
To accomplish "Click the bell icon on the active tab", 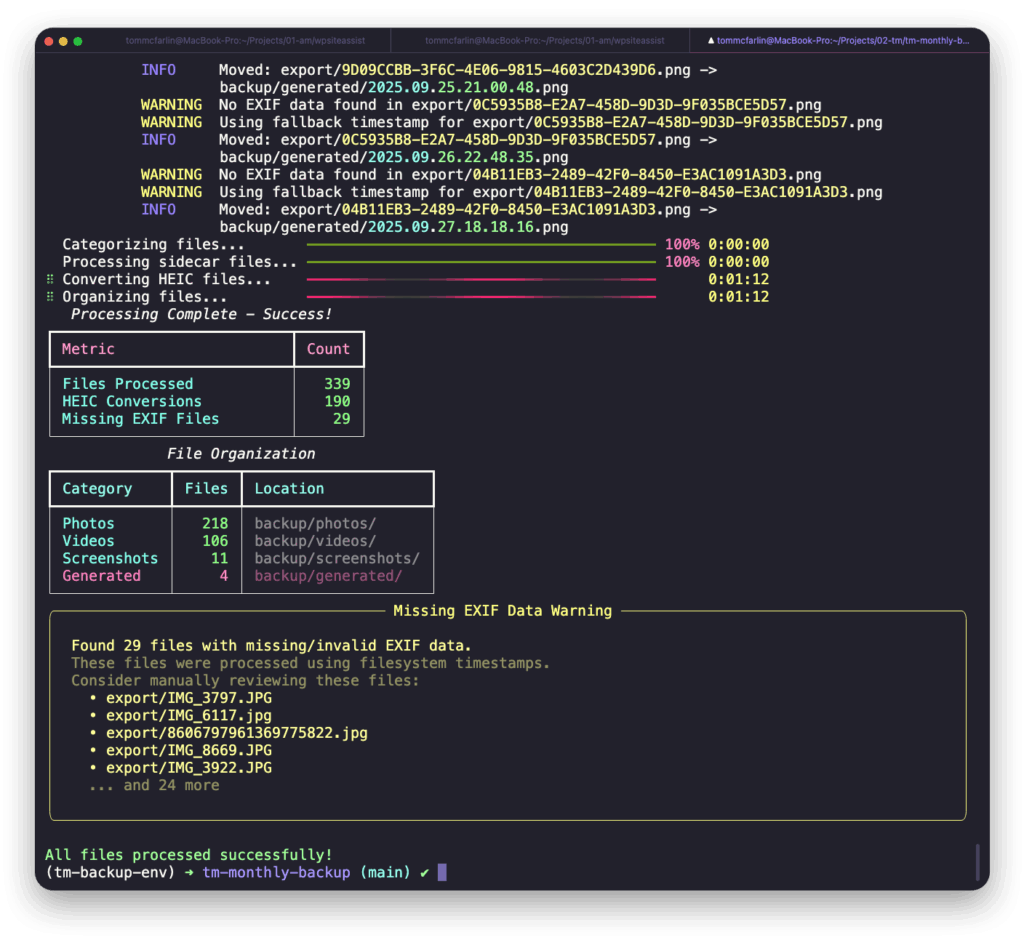I will pos(710,41).
